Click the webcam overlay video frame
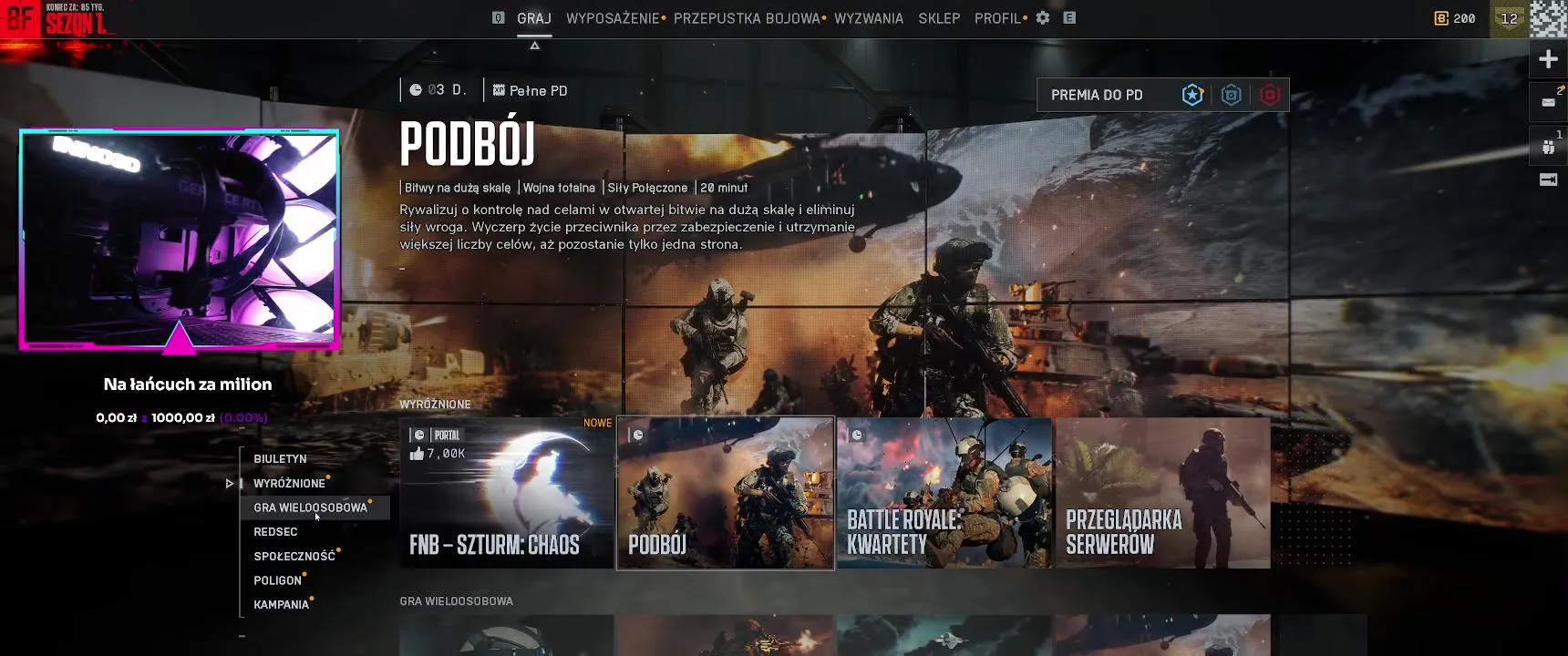This screenshot has height=656, width=1568. (x=180, y=240)
